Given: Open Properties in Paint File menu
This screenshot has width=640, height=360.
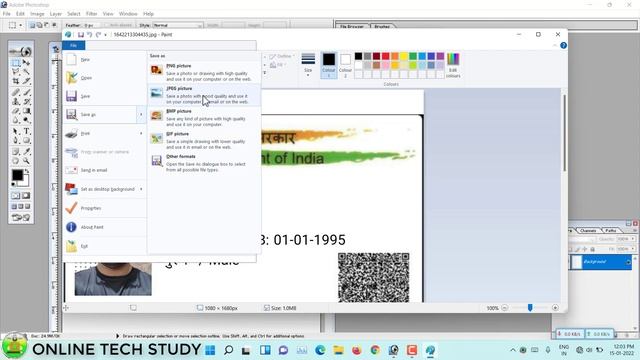Looking at the screenshot, I should coord(105,208).
